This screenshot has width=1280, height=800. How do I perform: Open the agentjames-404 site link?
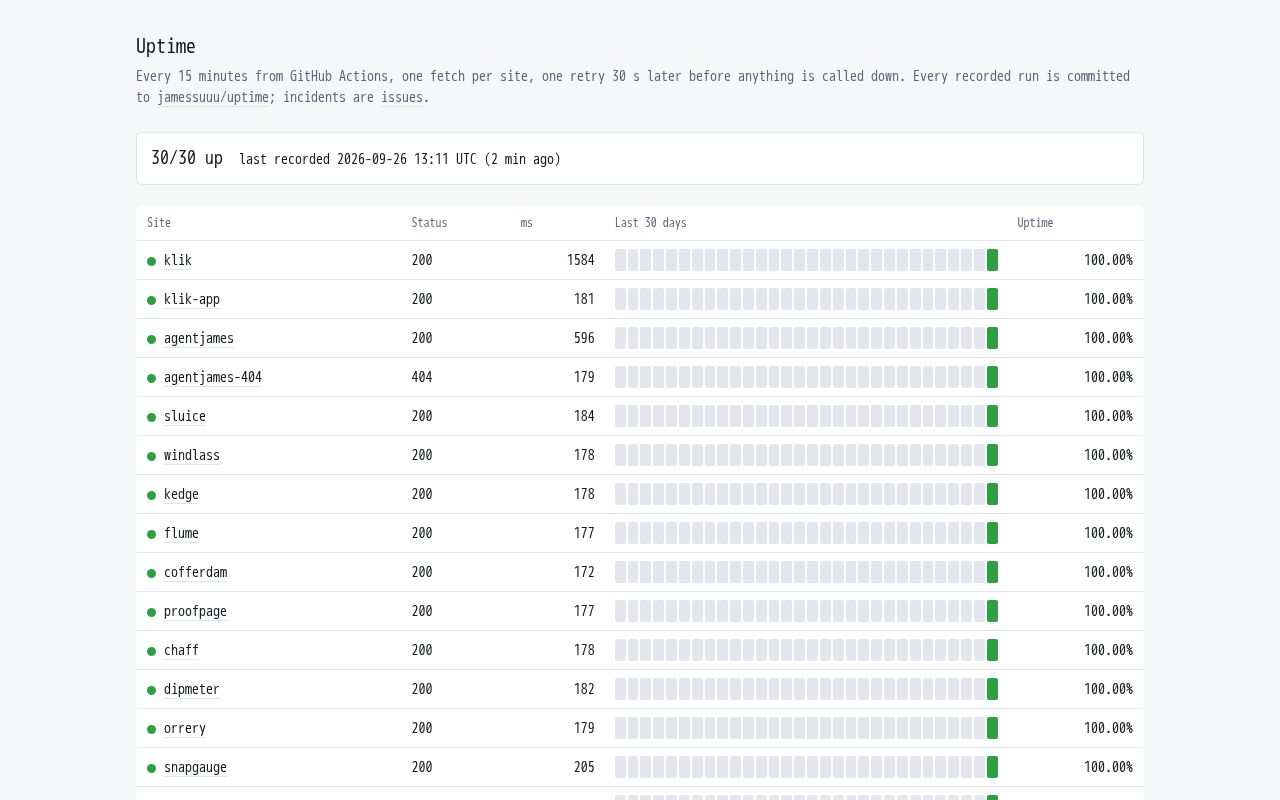pyautogui.click(x=213, y=377)
